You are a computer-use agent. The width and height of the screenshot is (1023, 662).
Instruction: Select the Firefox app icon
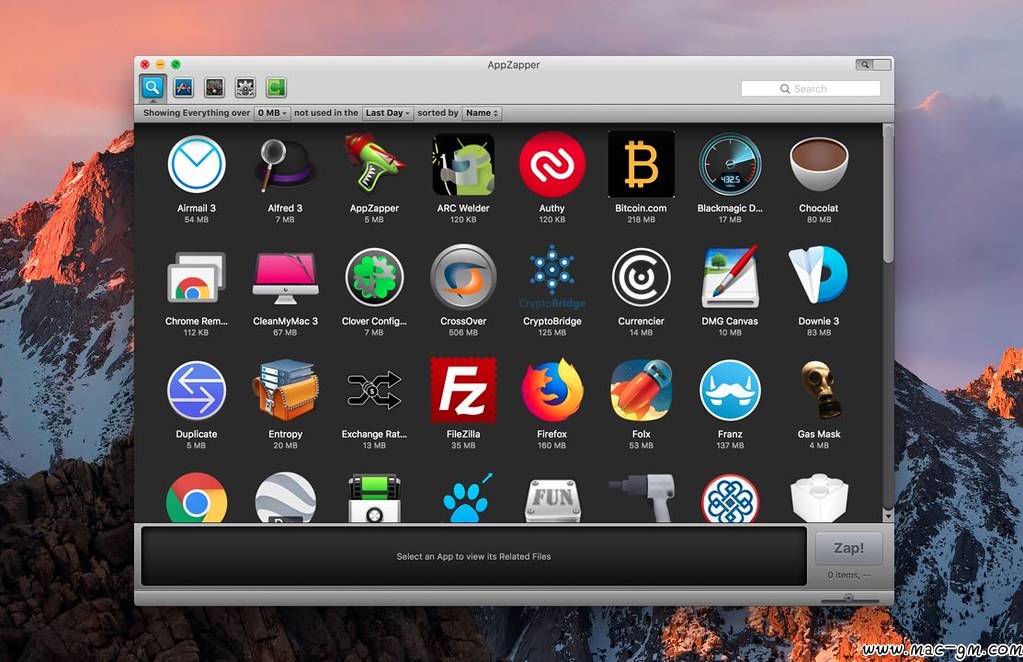point(552,390)
